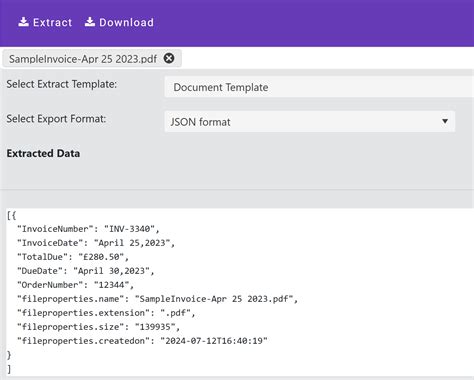Click the fileproperties.extension ".pdf" line

click(106, 313)
